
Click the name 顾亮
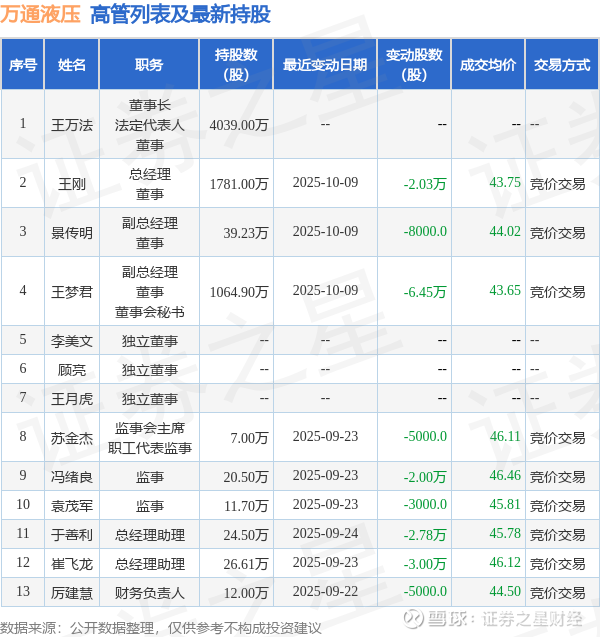(x=72, y=370)
